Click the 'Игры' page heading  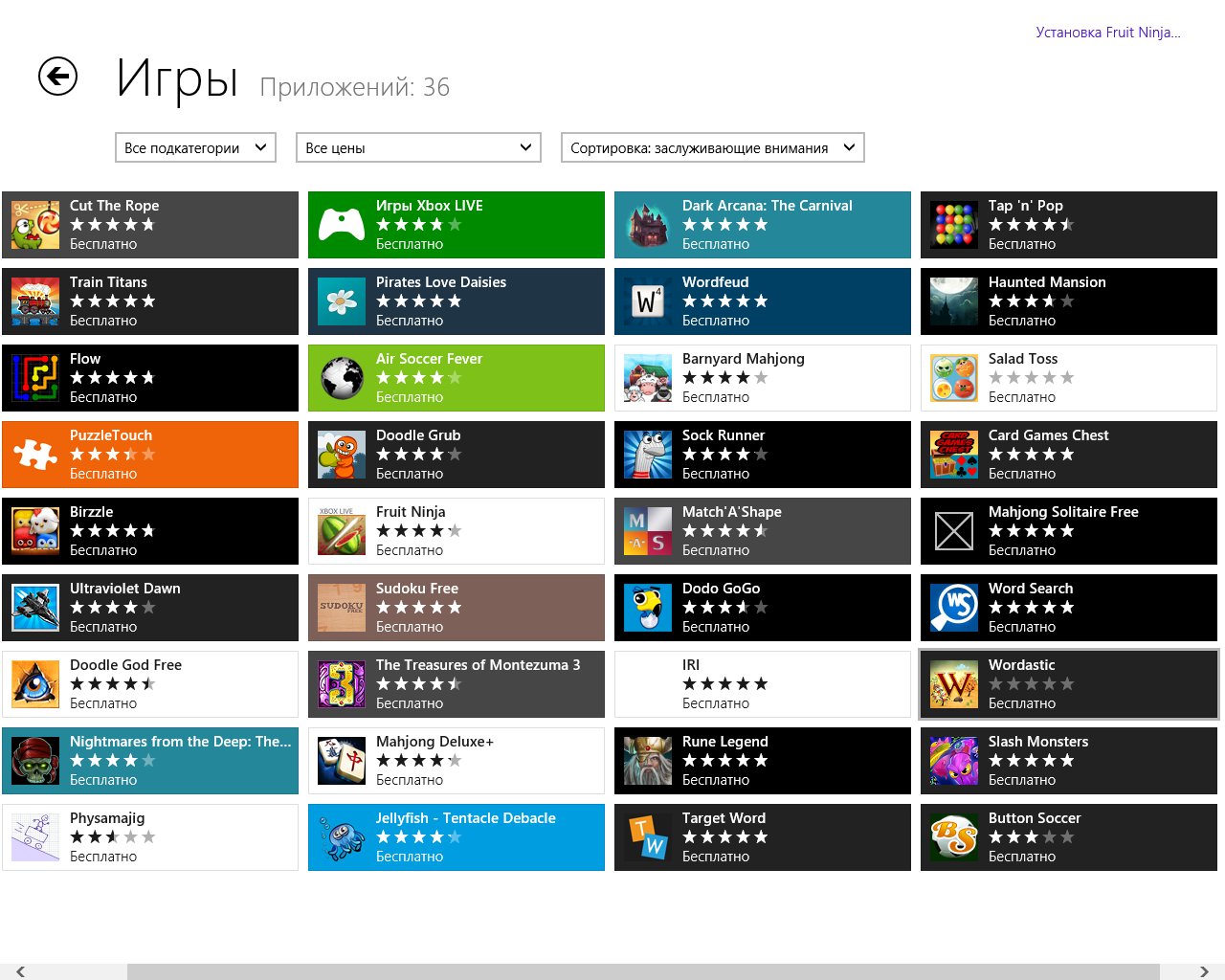[177, 78]
